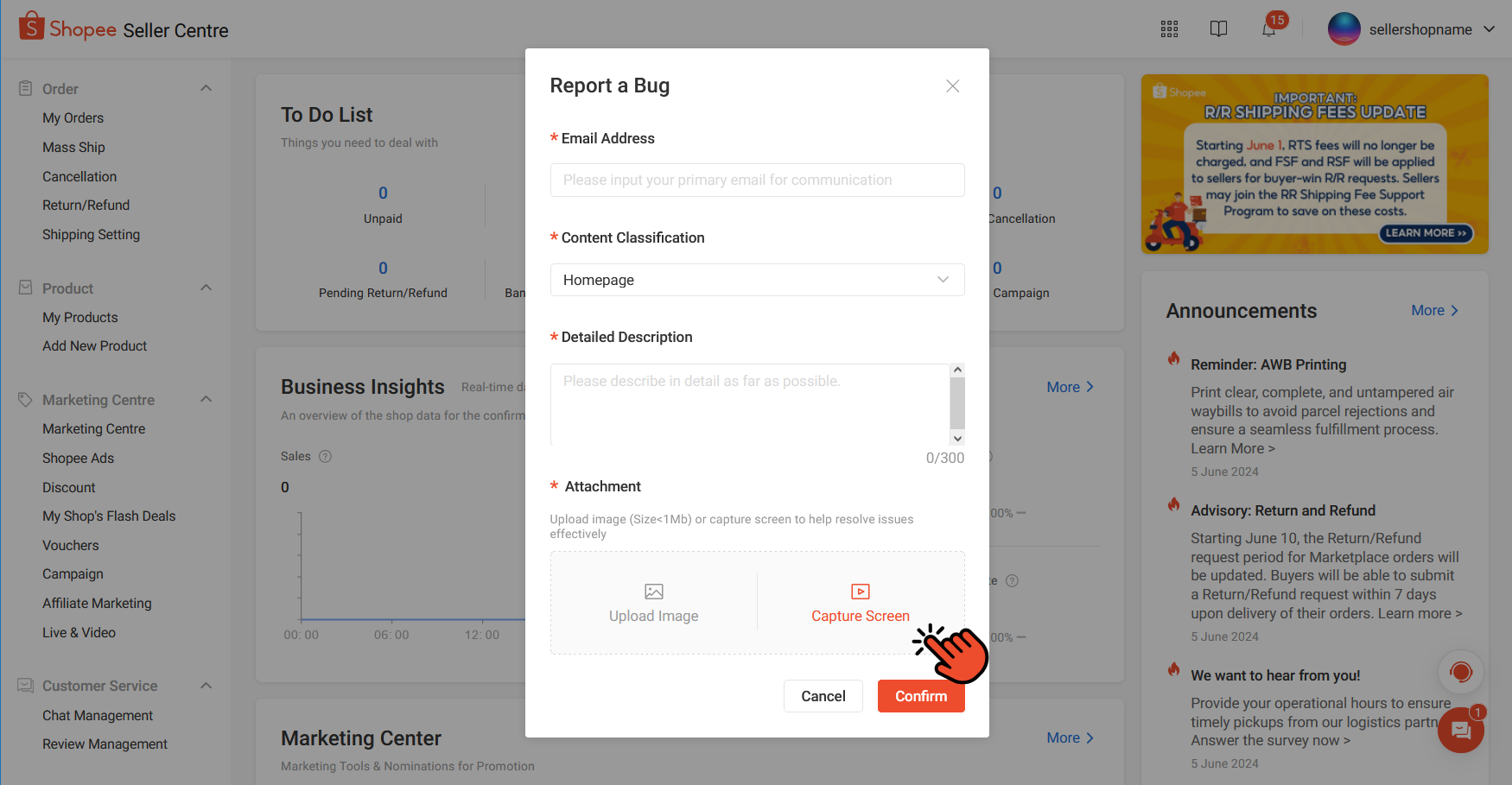
Task: Click the Sales help question icon
Action: pos(325,456)
